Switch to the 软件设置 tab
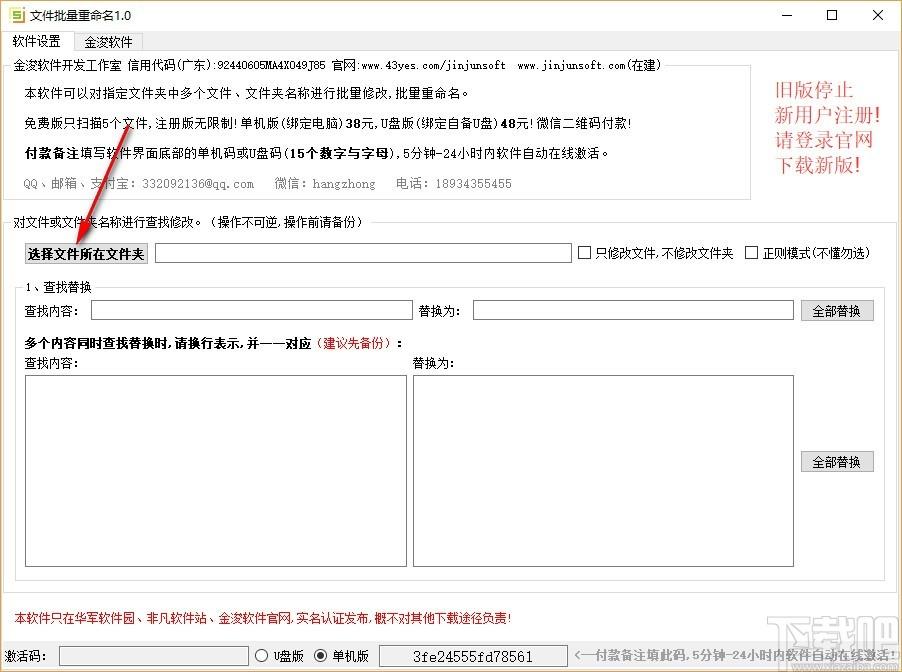The width and height of the screenshot is (902, 672). tap(37, 41)
